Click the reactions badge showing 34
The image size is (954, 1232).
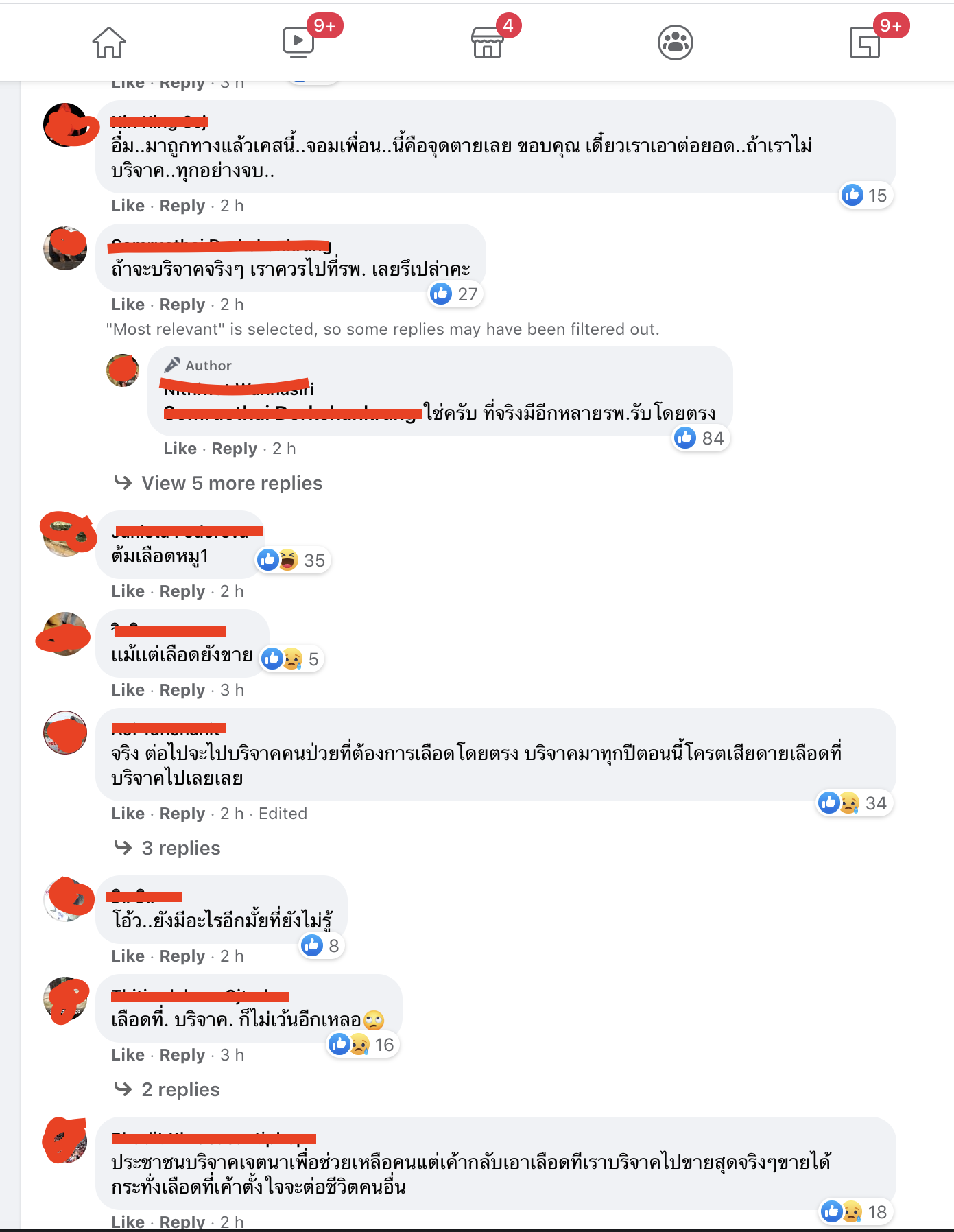[855, 803]
